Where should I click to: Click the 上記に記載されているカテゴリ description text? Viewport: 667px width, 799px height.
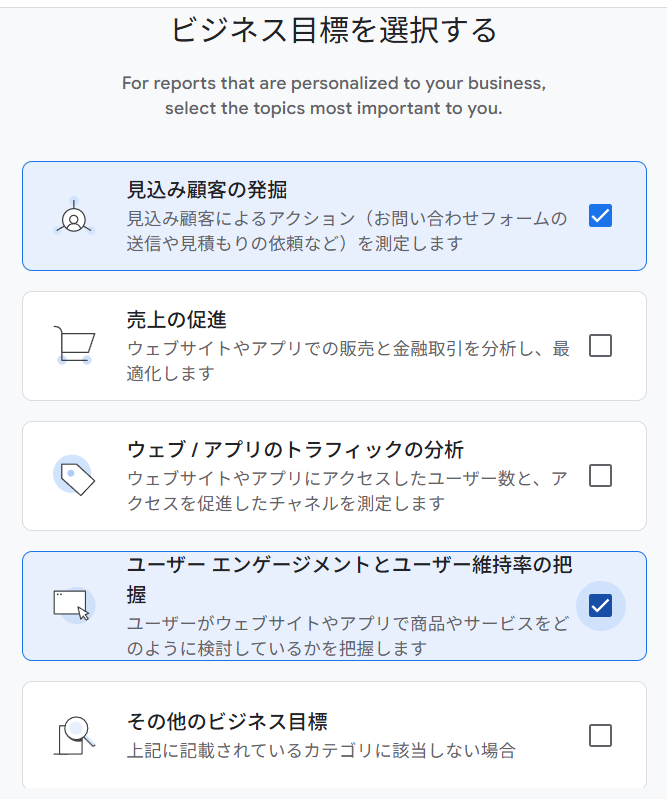point(321,750)
